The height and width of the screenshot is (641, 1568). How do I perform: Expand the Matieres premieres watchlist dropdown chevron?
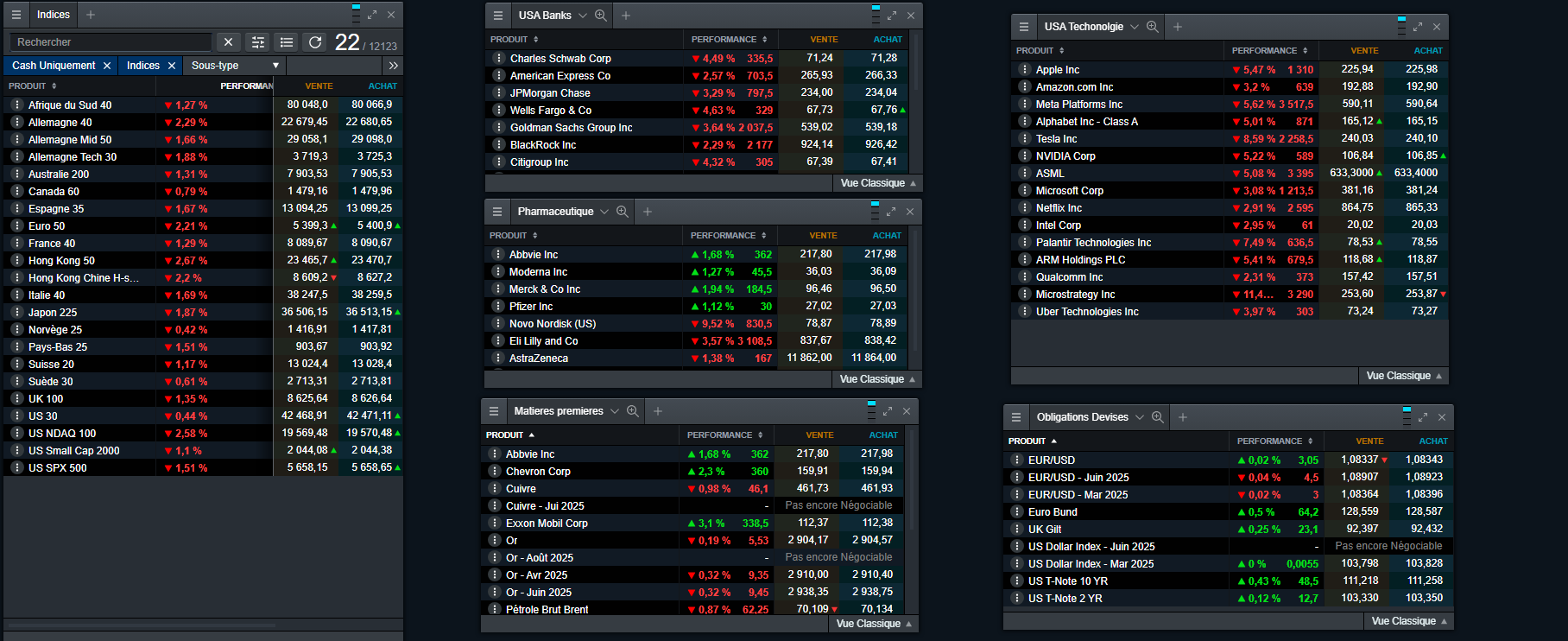pos(615,411)
